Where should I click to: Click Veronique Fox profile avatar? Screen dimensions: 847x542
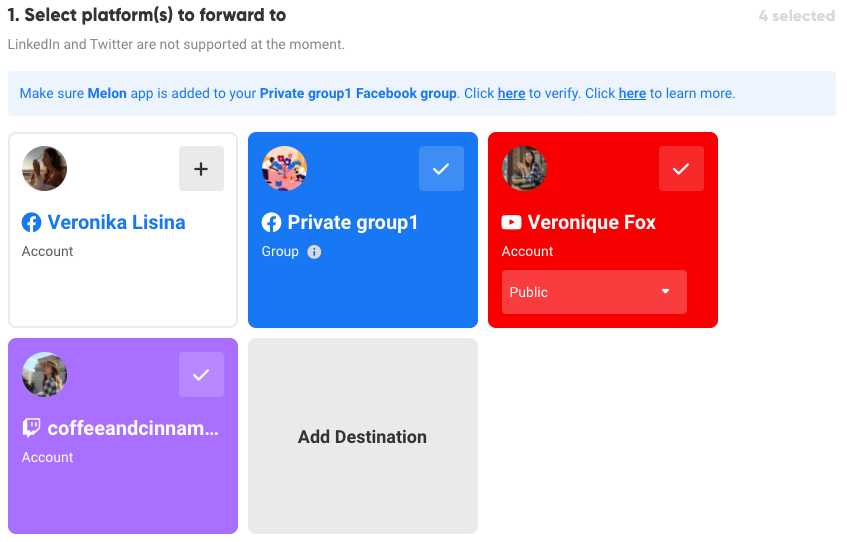[x=524, y=169]
